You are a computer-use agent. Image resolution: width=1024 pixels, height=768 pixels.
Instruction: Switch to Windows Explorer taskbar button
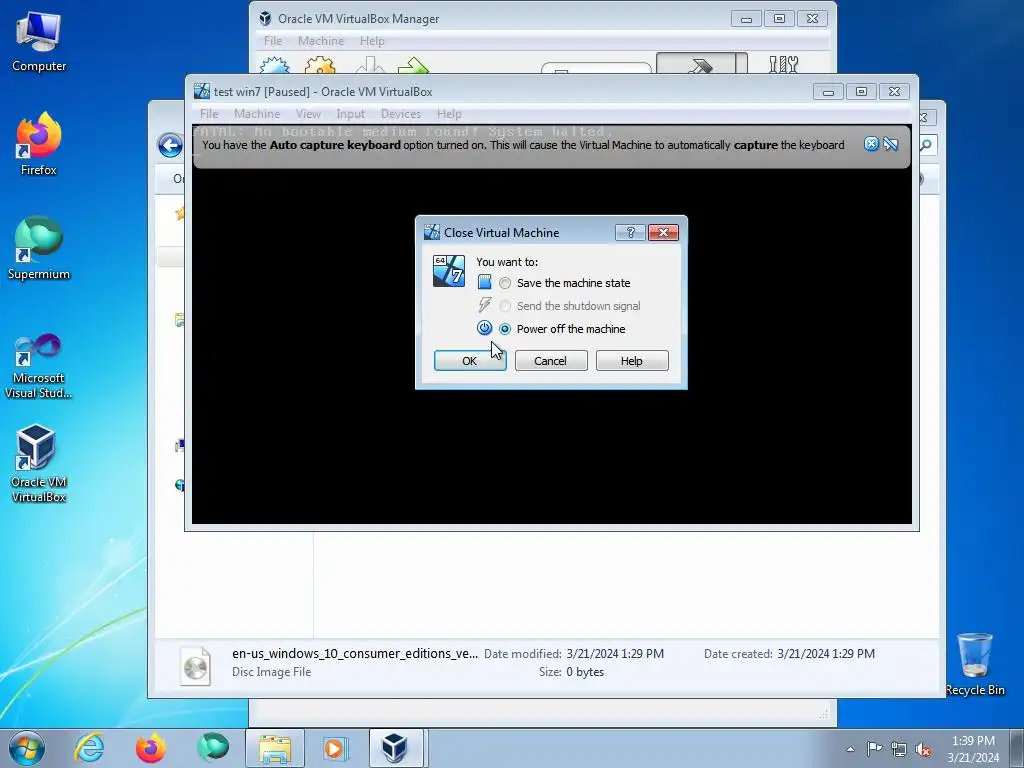click(x=274, y=748)
